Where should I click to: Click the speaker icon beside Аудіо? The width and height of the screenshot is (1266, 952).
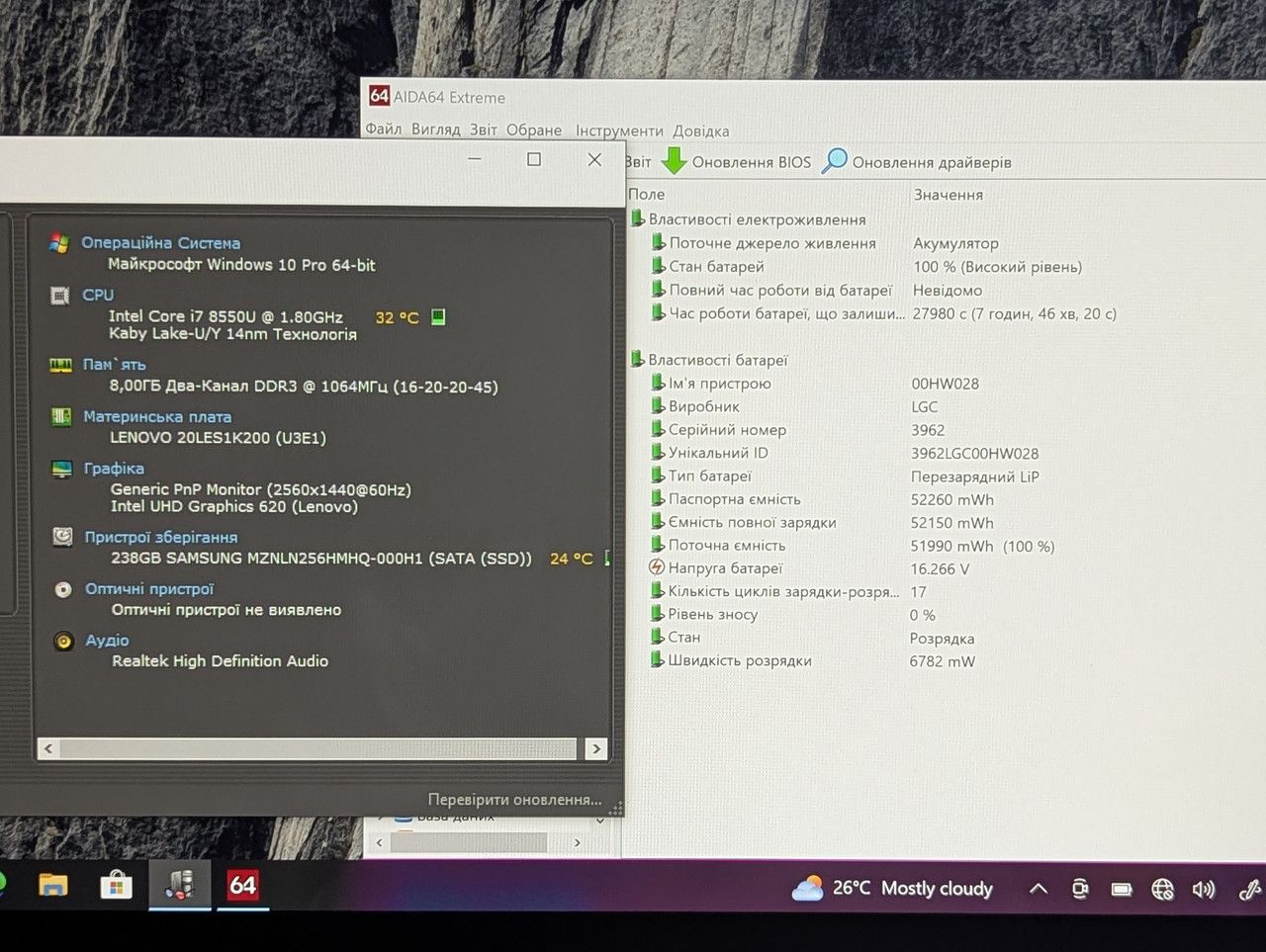[x=63, y=641]
